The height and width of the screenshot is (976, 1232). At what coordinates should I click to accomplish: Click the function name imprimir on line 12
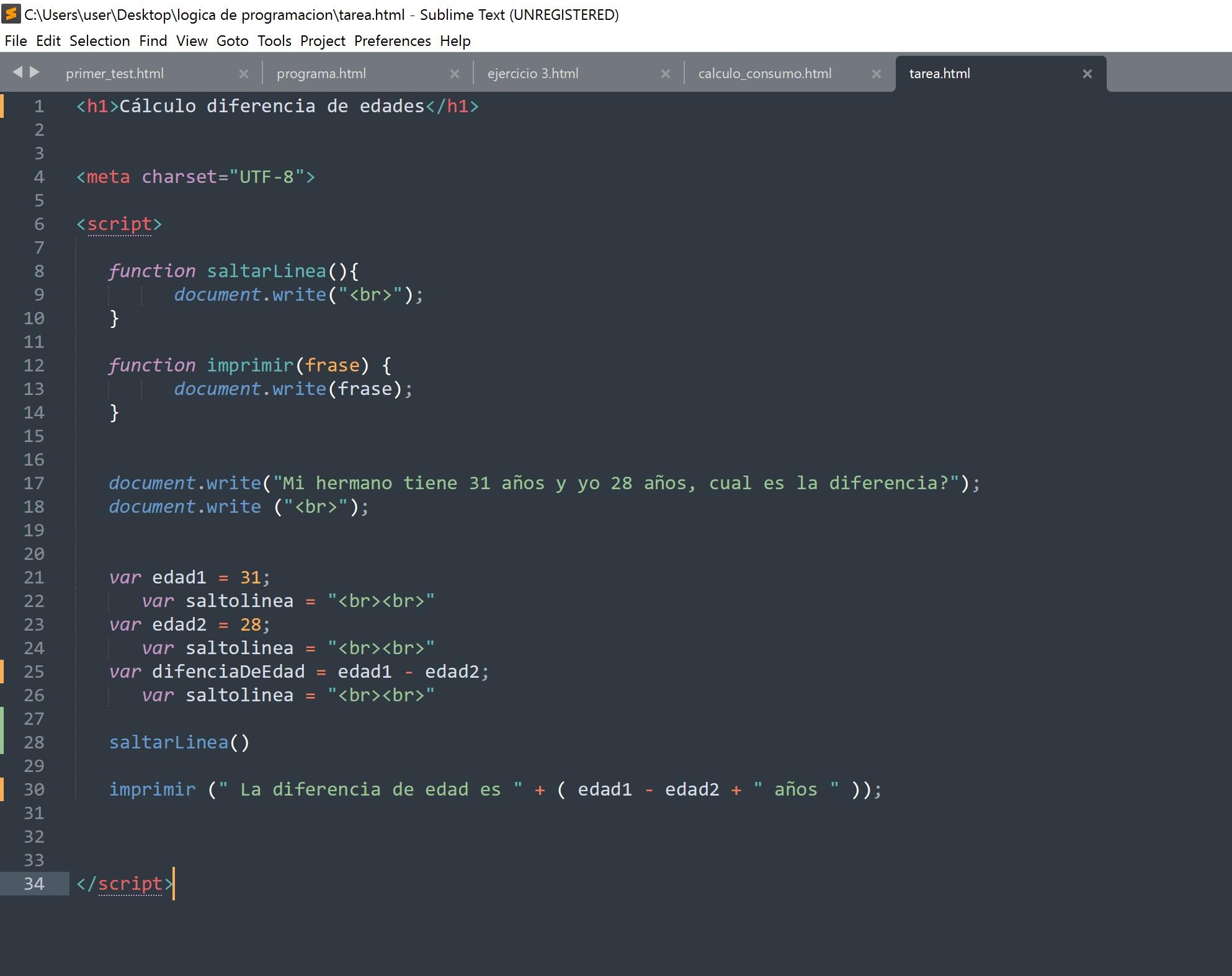(250, 365)
